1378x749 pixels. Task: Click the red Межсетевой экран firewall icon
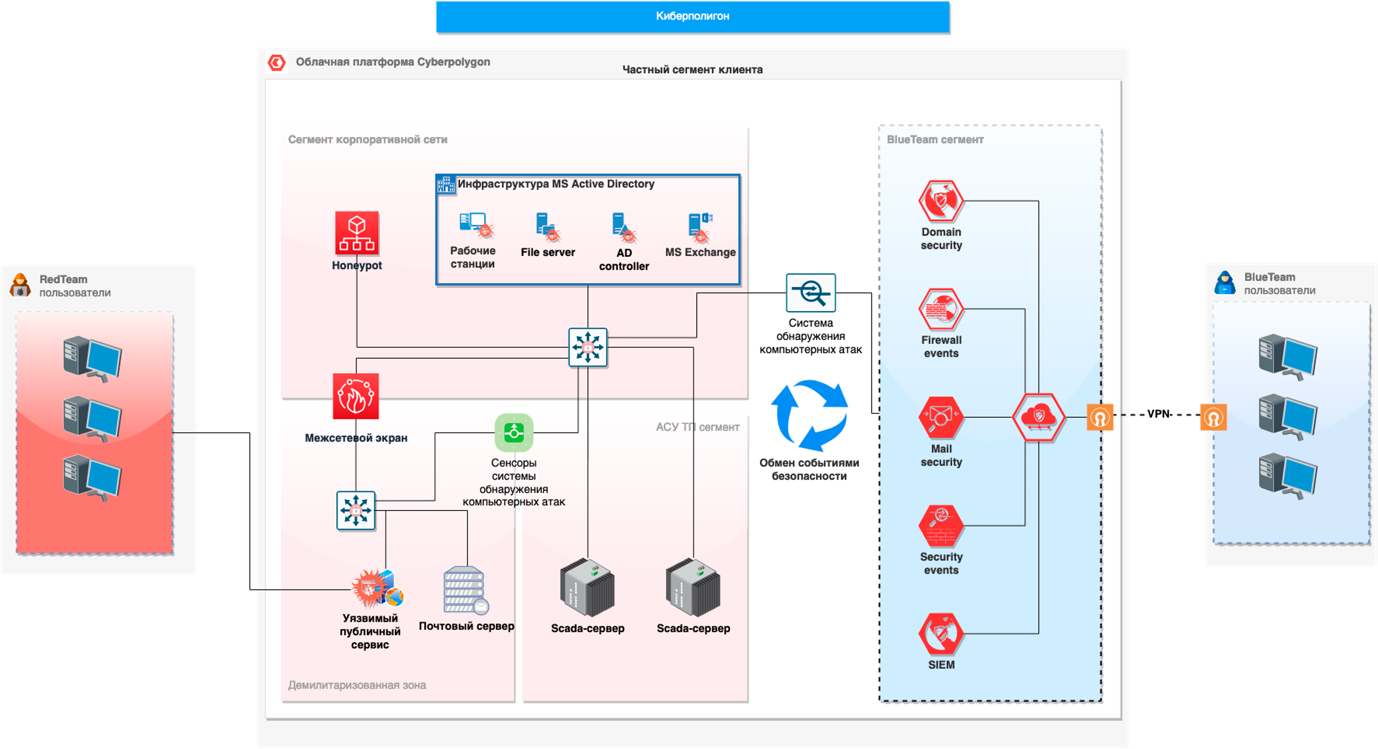coord(356,397)
